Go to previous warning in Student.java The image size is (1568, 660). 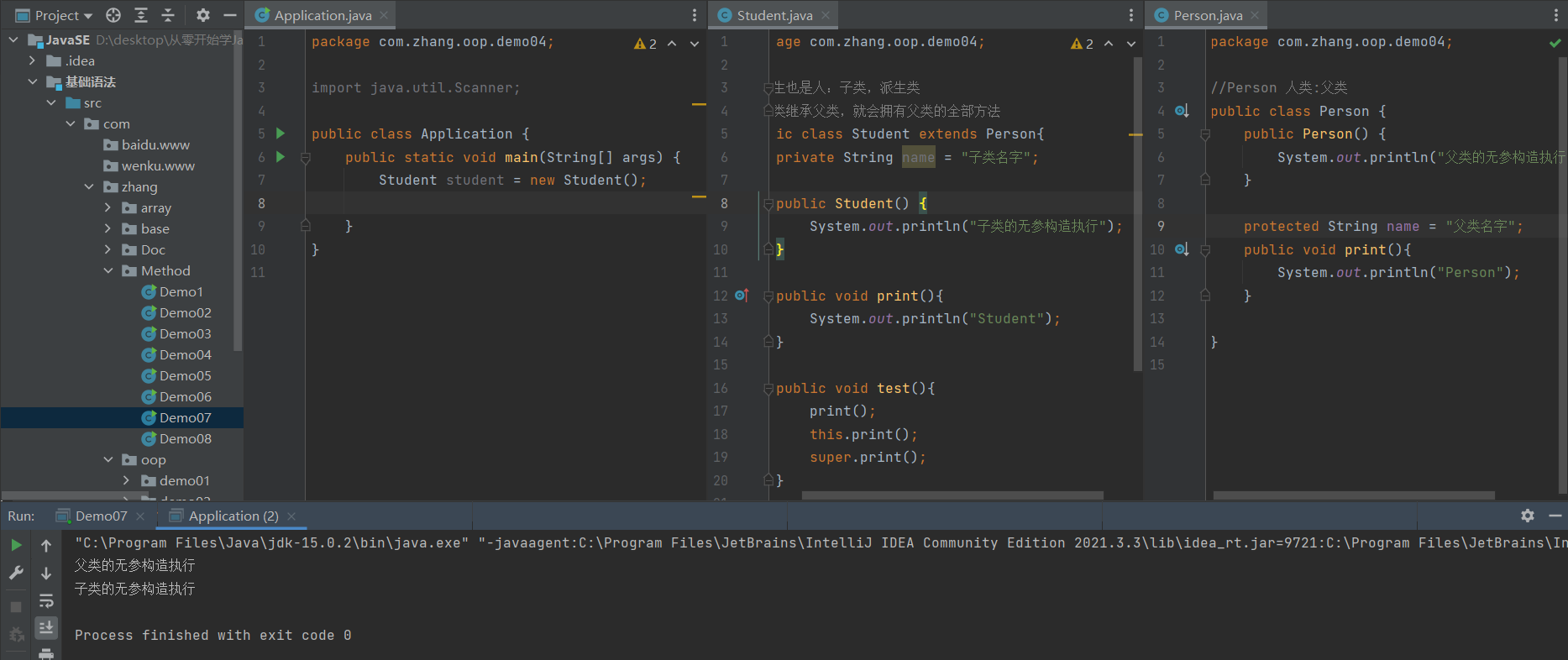point(1109,44)
